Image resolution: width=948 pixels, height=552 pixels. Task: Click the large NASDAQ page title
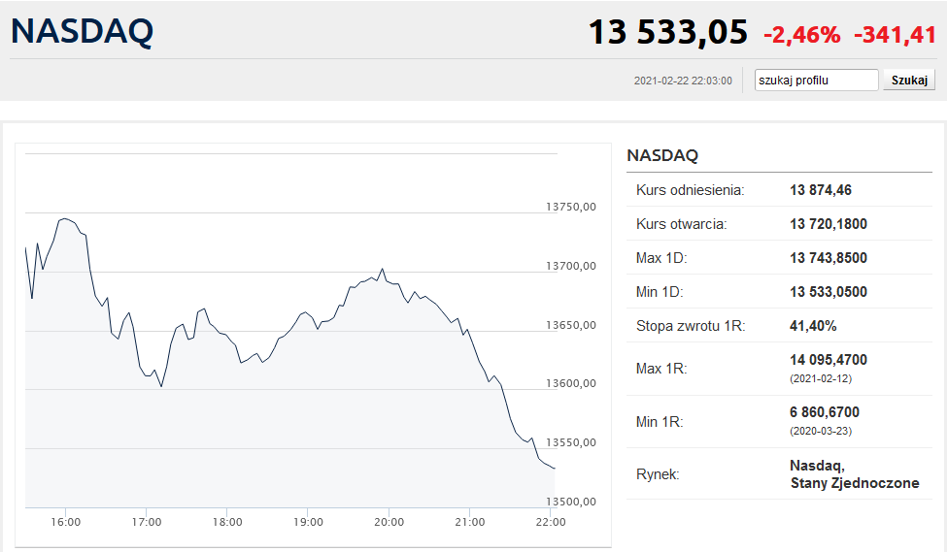[82, 31]
